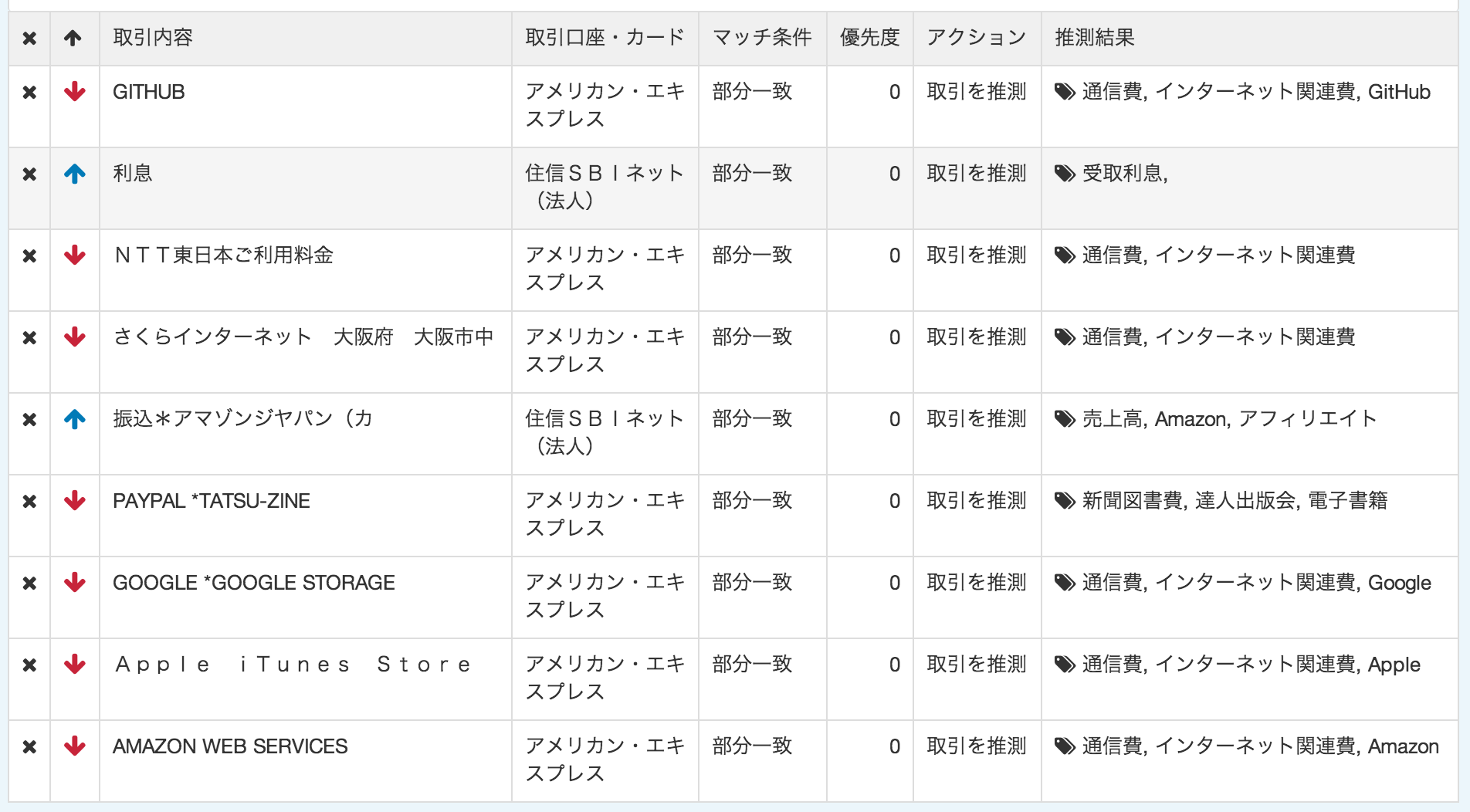The width and height of the screenshot is (1470, 812).
Task: Delete the PAYPAL *TATSU-ZINE rule with the X icon
Action: 29,500
